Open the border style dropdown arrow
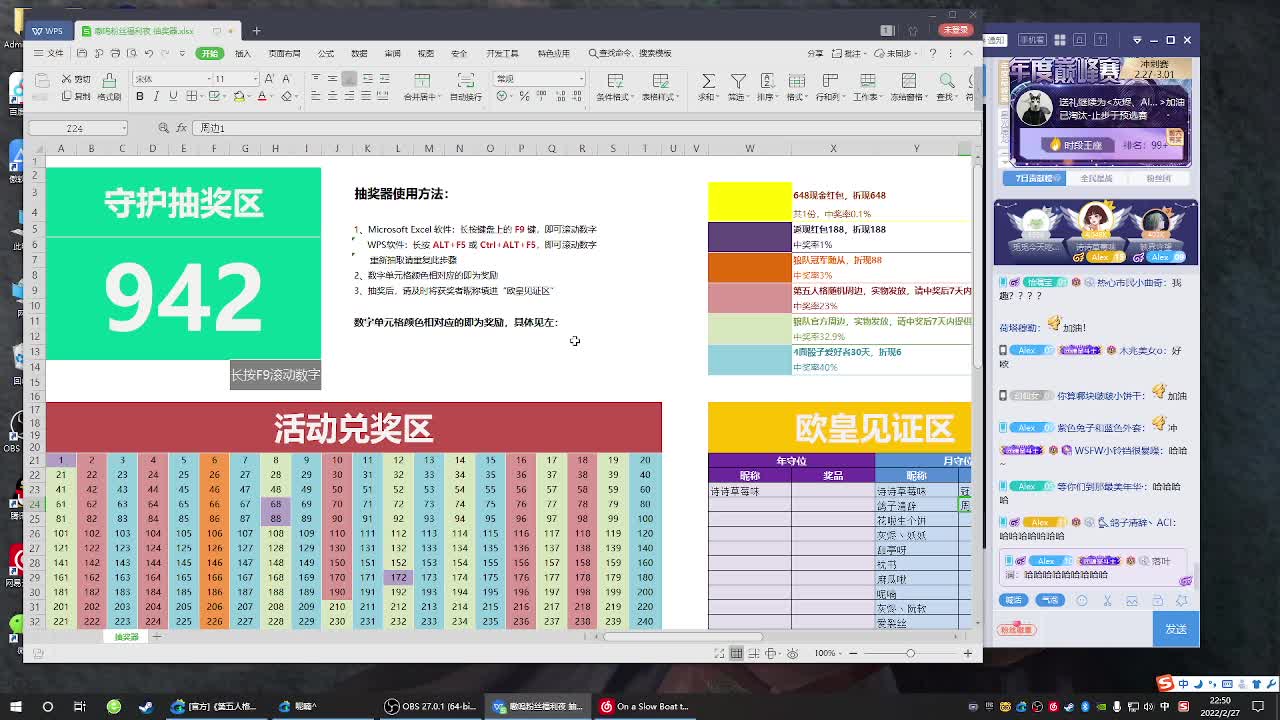This screenshot has width=1280, height=720. [201, 97]
